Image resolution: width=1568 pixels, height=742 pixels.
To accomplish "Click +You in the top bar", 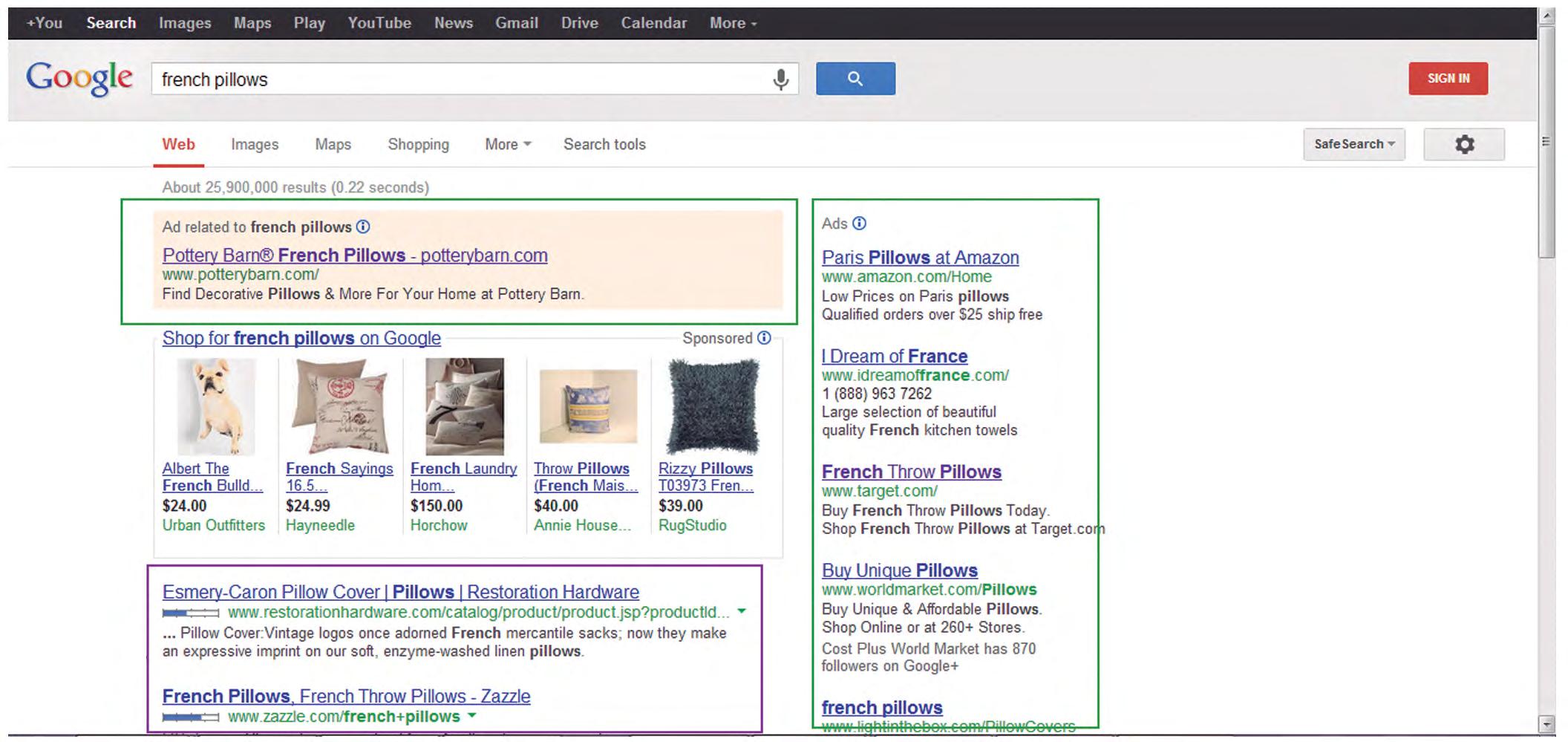I will [x=45, y=23].
